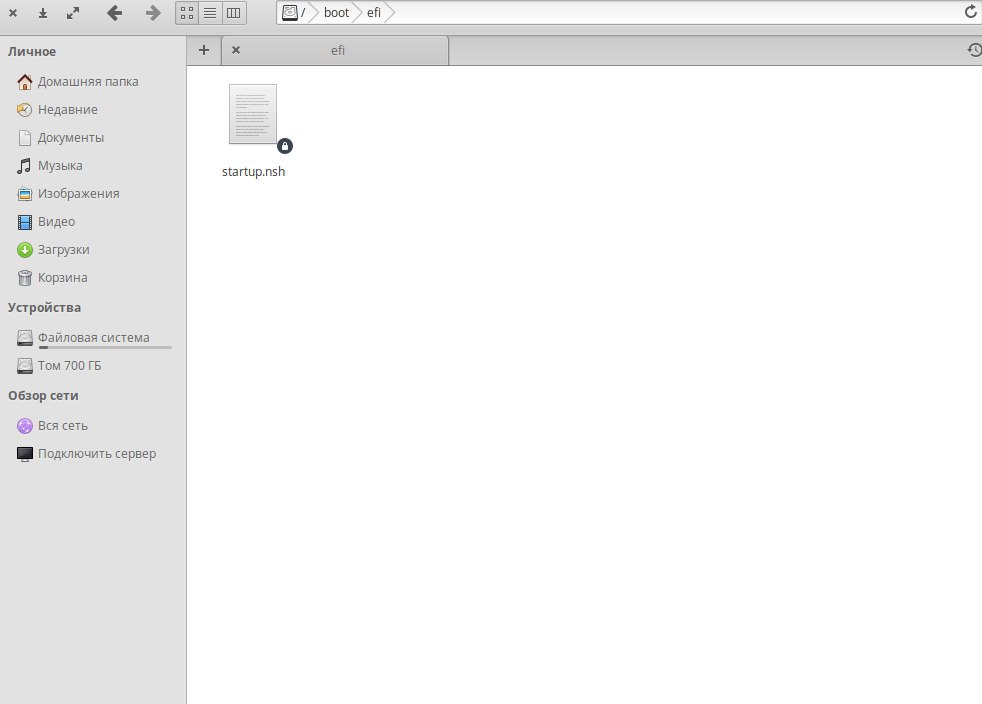Open a new tab with plus button
Viewport: 982px width, 704px height.
[x=204, y=50]
